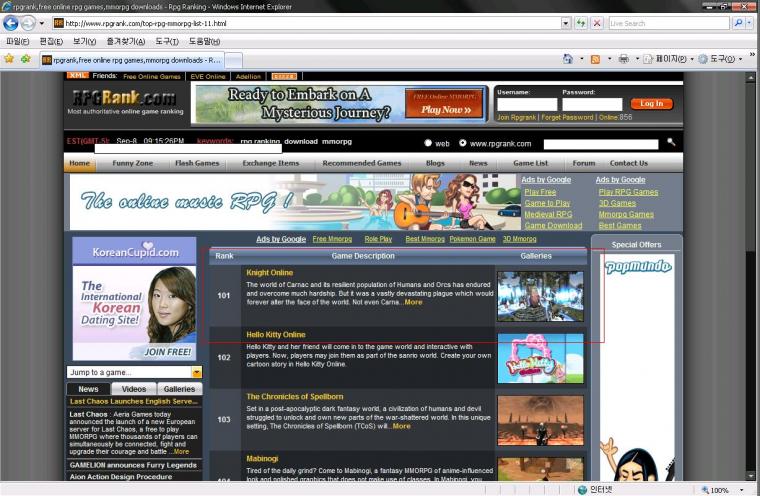Screen dimensions: 760x496
Task: Switch to the News sidebar tab
Action: [88, 389]
